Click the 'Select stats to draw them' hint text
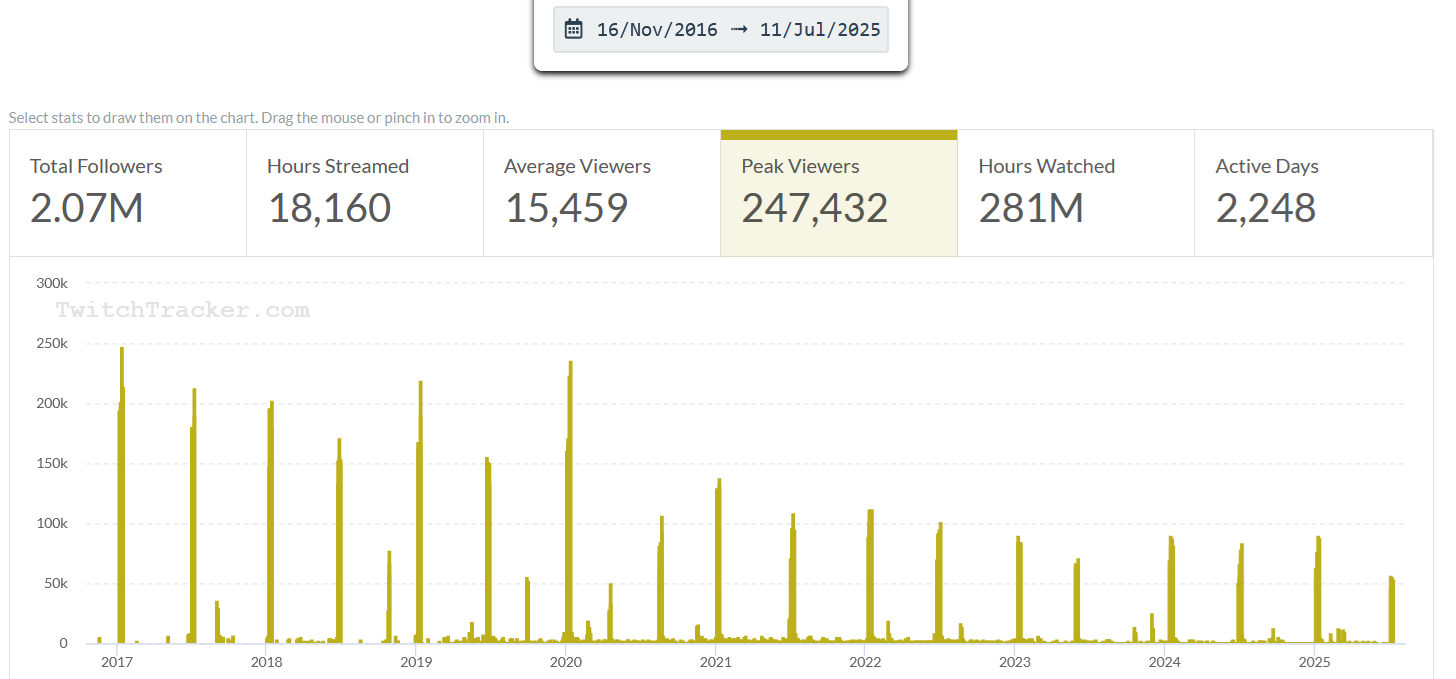Viewport: 1456px width, 679px height. 259,118
